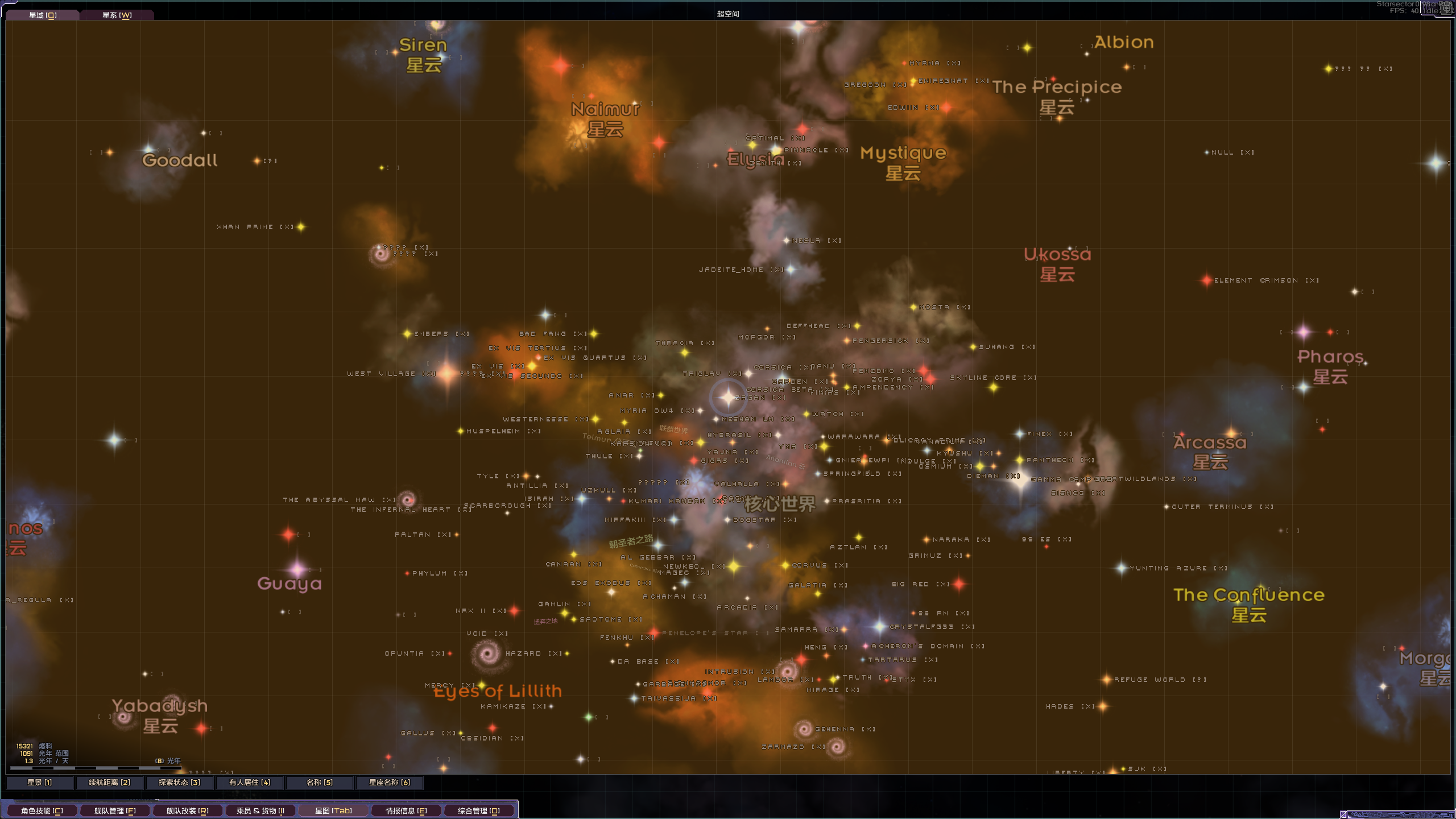Click The Precipice 星云 label

1057,97
